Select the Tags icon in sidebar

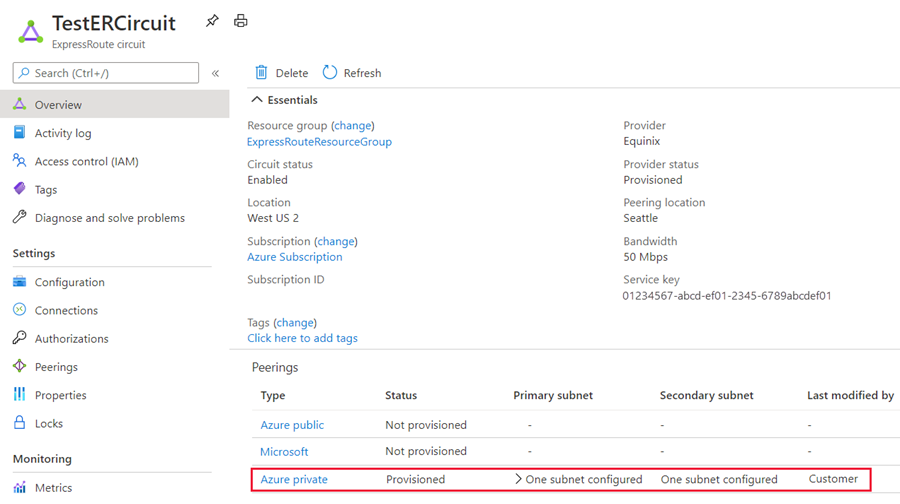click(x=20, y=188)
